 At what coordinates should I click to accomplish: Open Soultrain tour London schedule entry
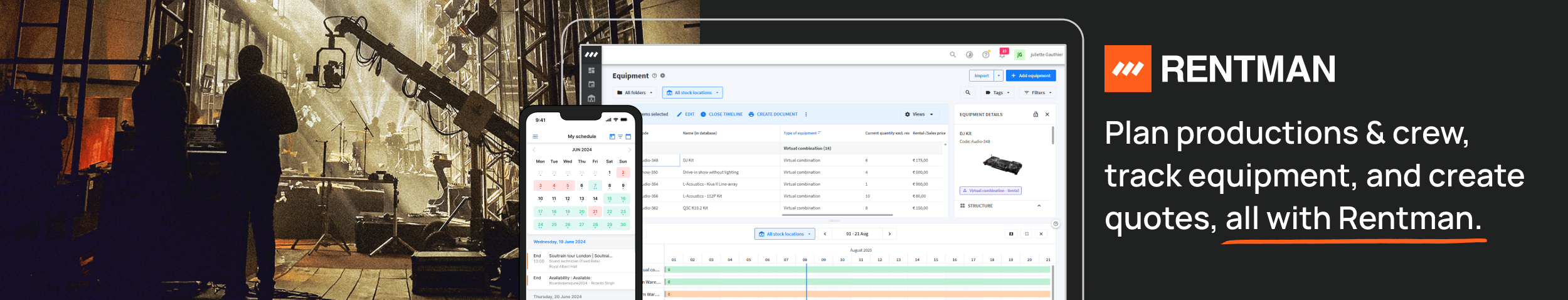click(x=580, y=261)
